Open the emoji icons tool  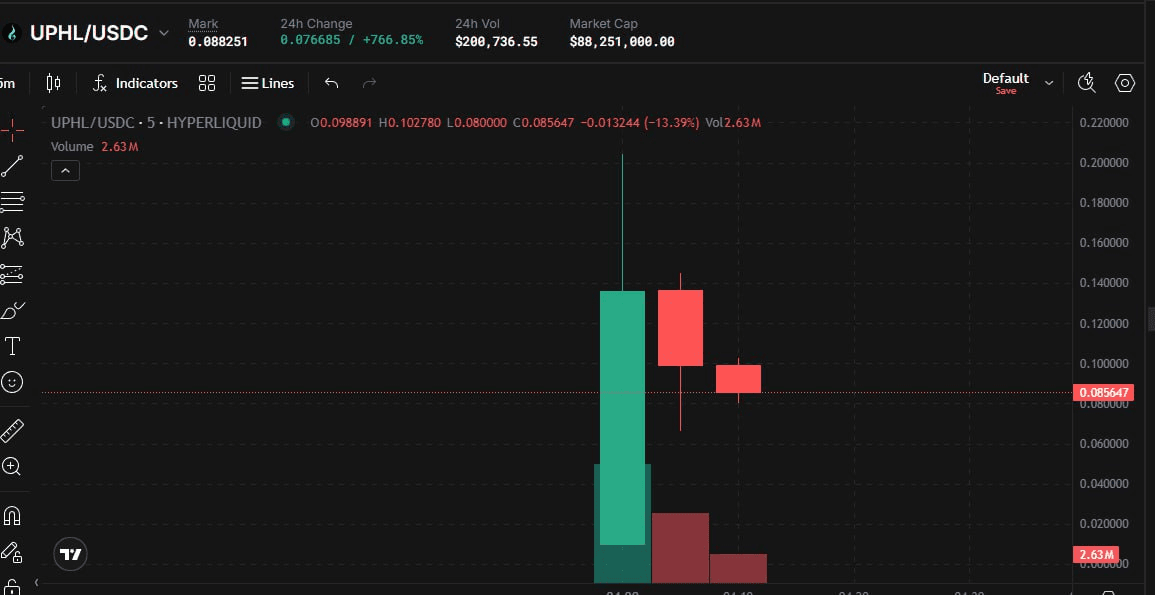[12, 381]
